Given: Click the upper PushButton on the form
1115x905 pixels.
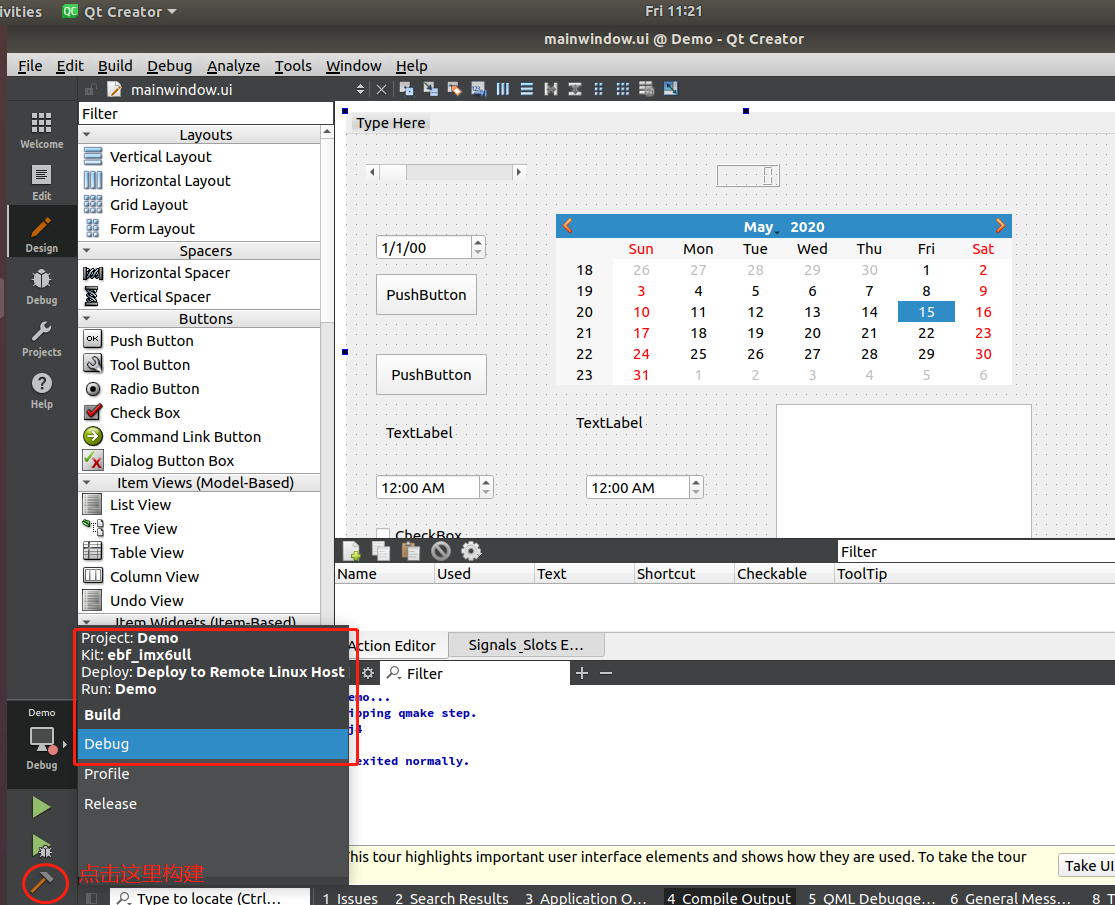Looking at the screenshot, I should [x=426, y=294].
